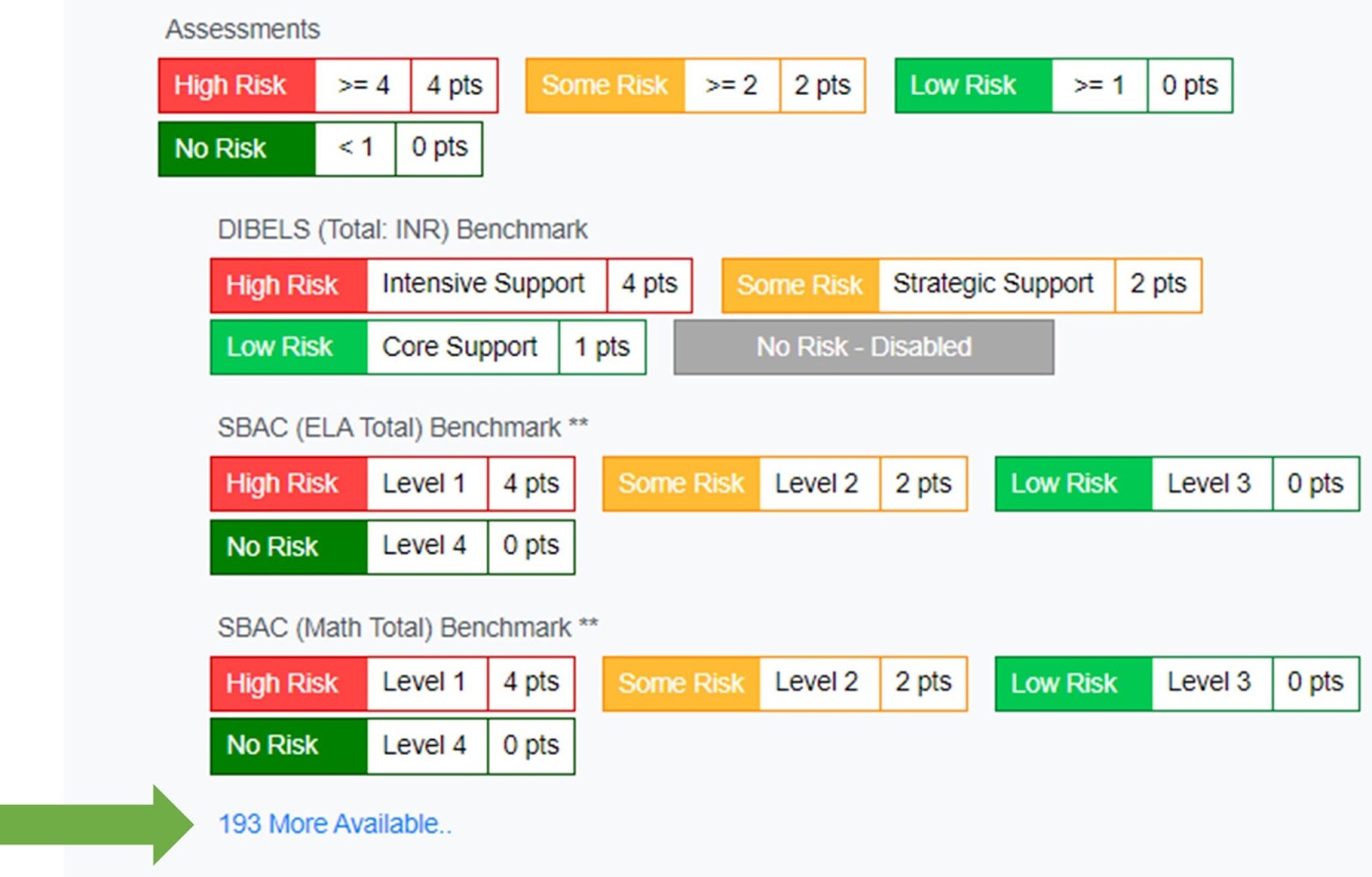Select Level 3 under SBAC Math Total Benchmark

(1210, 683)
